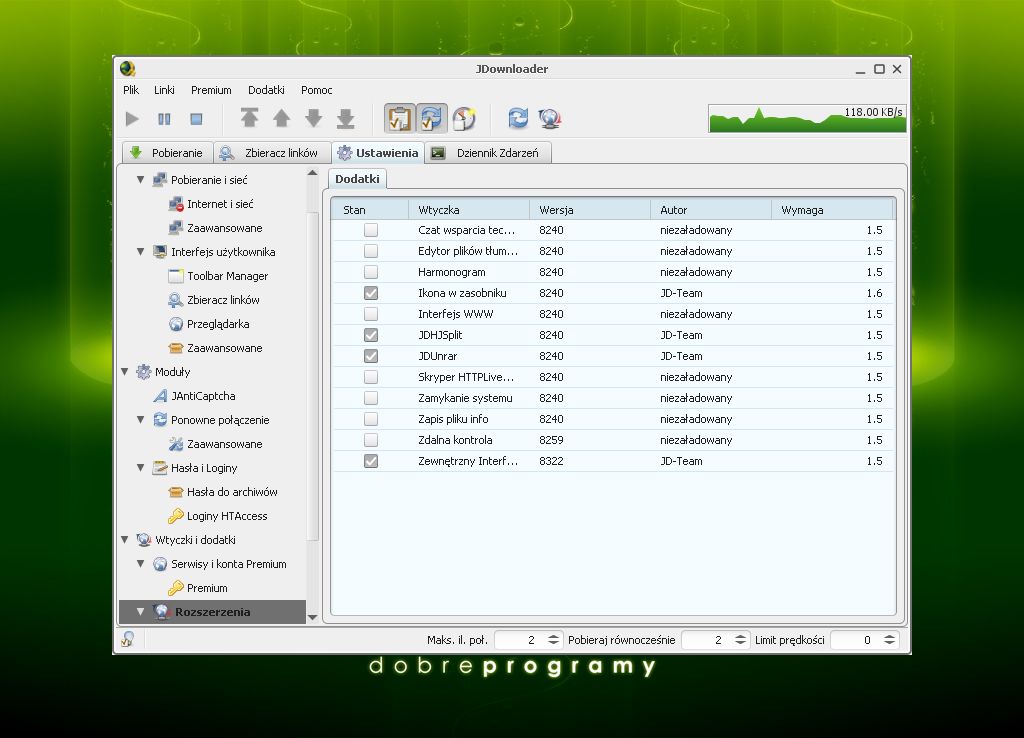This screenshot has width=1024, height=738.
Task: Click JDownloader logo icon in title bar
Action: coord(127,69)
